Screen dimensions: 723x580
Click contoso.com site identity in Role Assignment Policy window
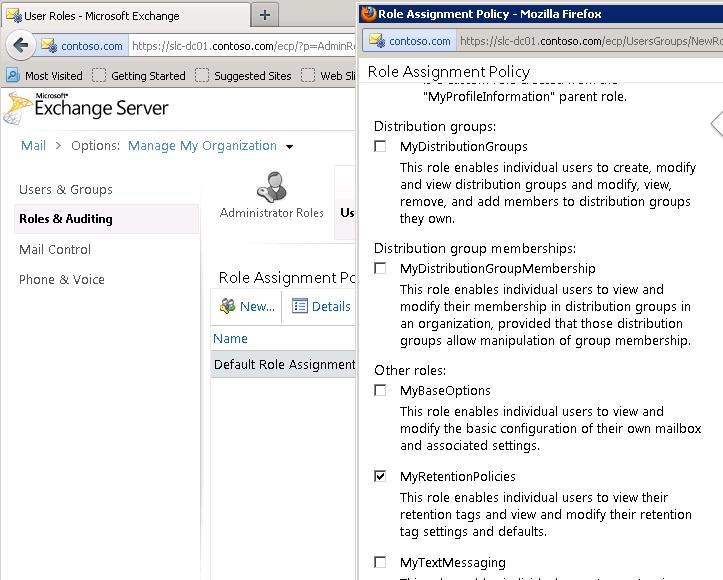(x=410, y=41)
